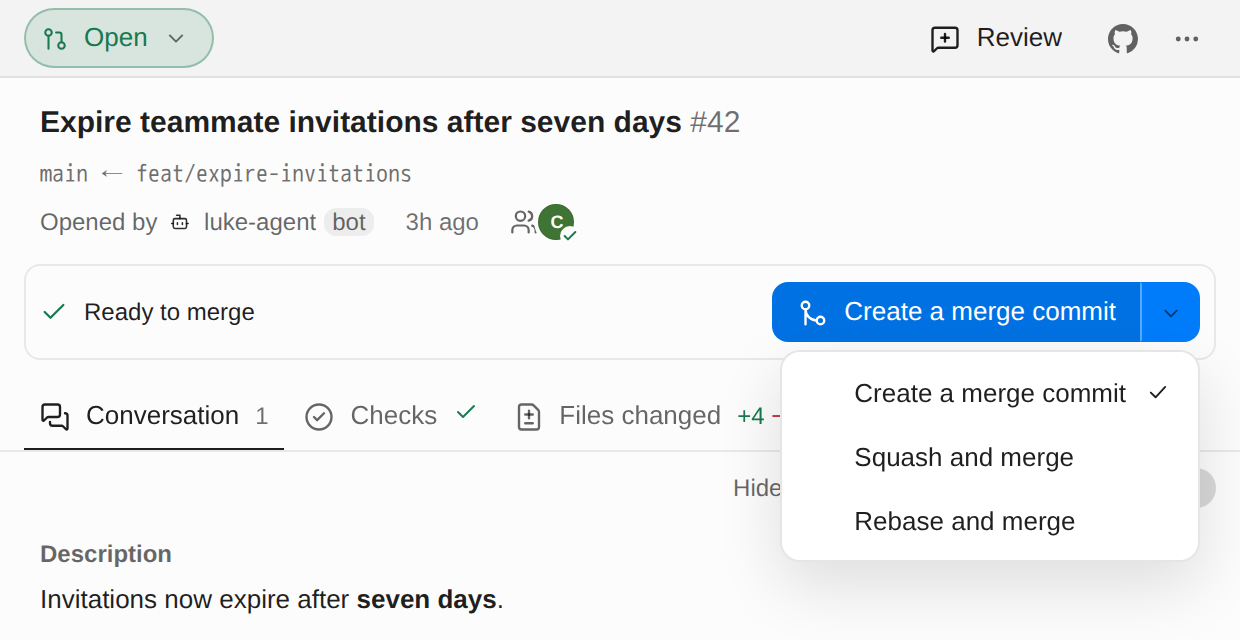Screen dimensions: 1240x640
Task: Select Create a merge commit menu option
Action: tap(990, 394)
